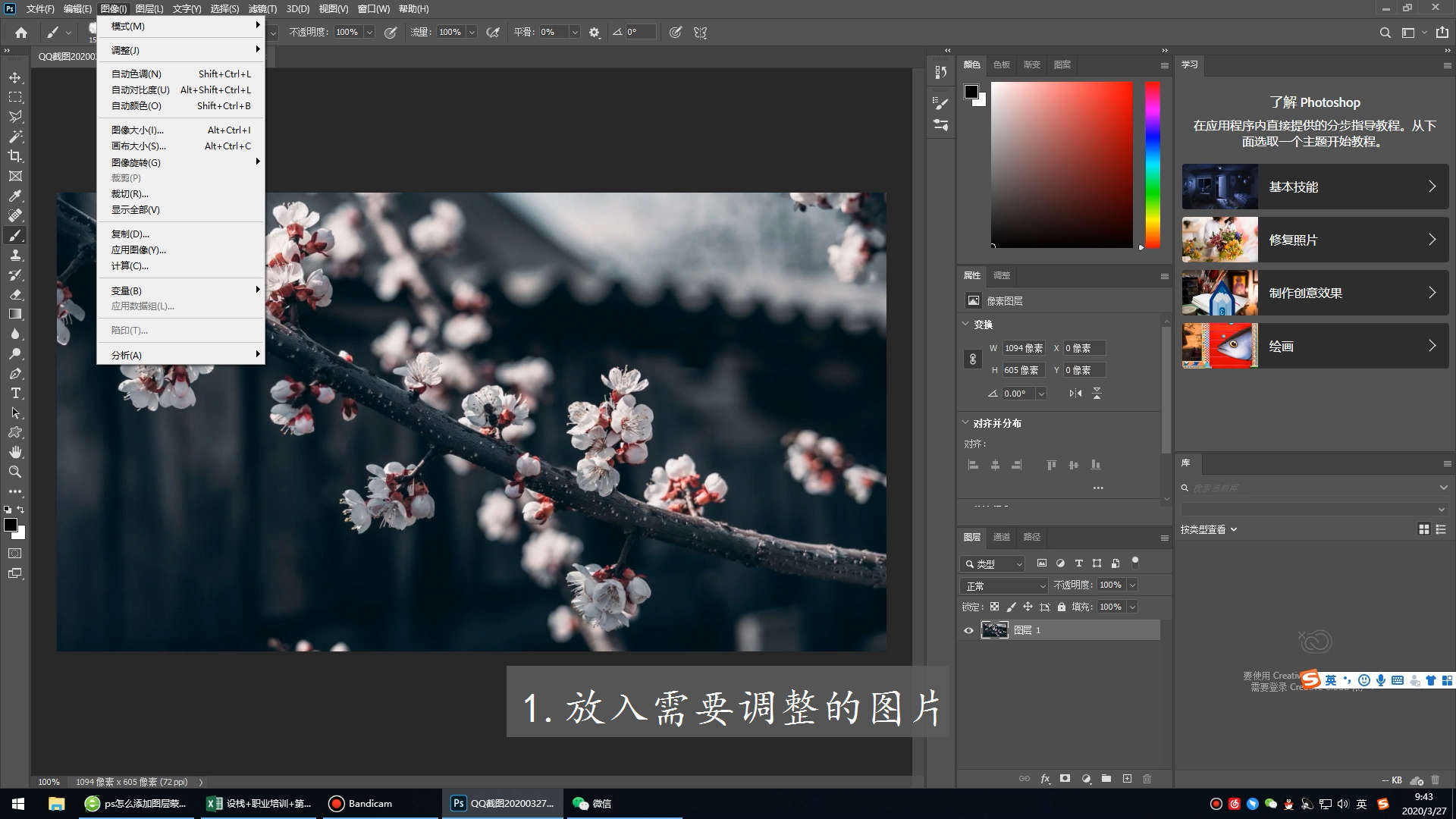The width and height of the screenshot is (1456, 819).
Task: Select the Eyedropper tool
Action: [x=15, y=196]
